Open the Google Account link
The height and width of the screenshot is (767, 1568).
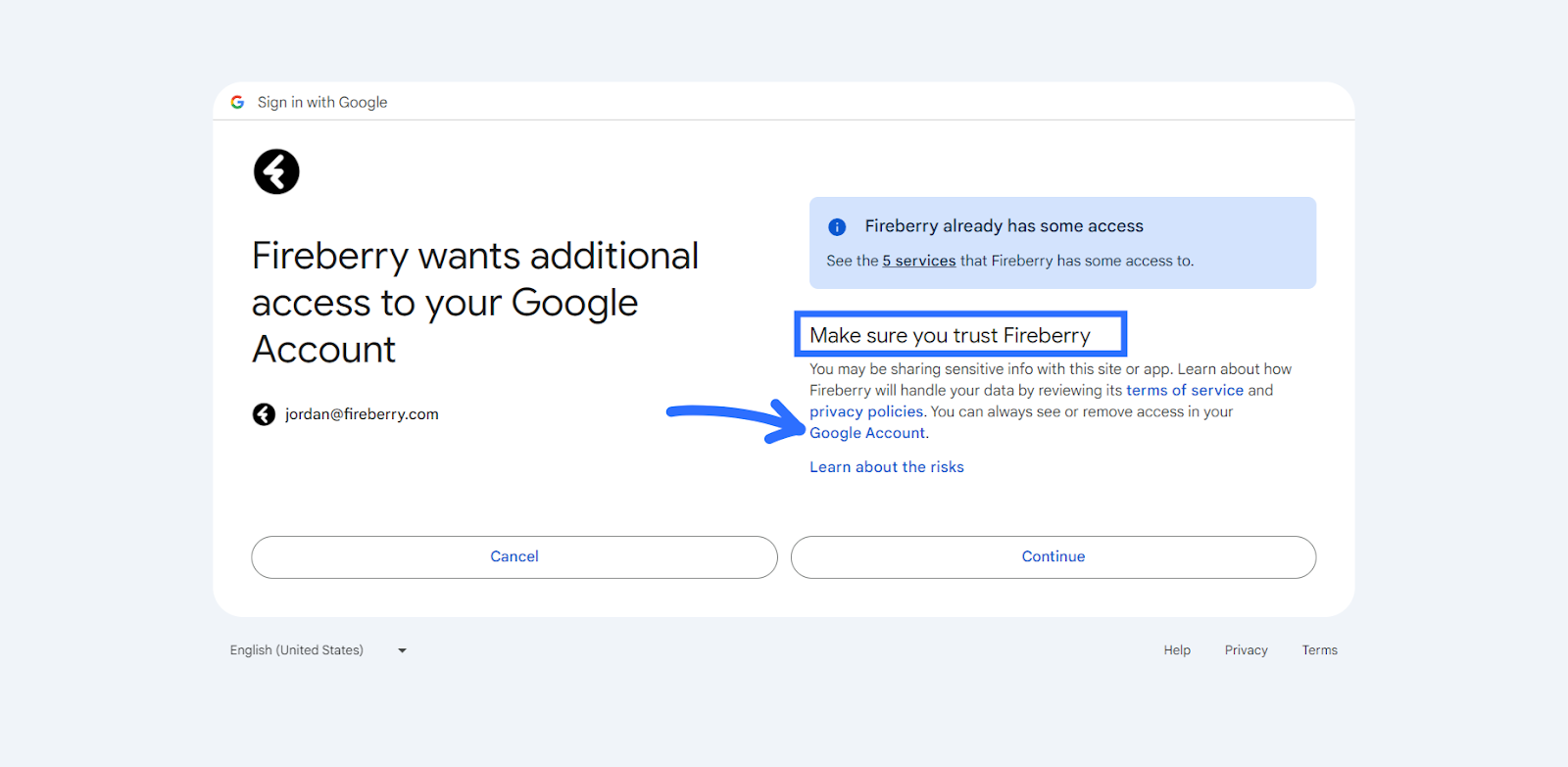click(867, 433)
